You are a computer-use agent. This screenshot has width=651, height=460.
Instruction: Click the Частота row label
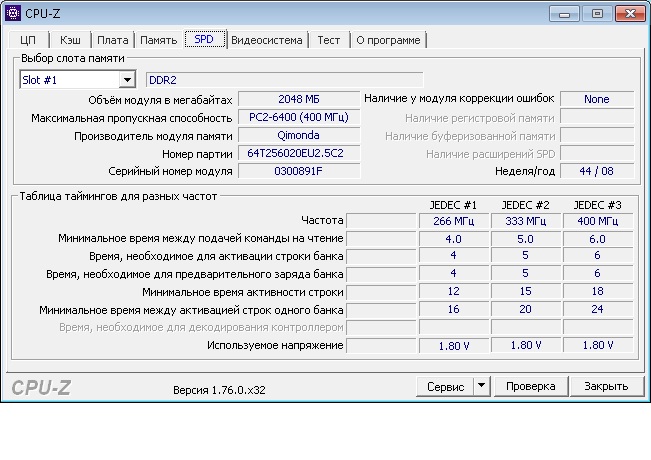point(322,220)
